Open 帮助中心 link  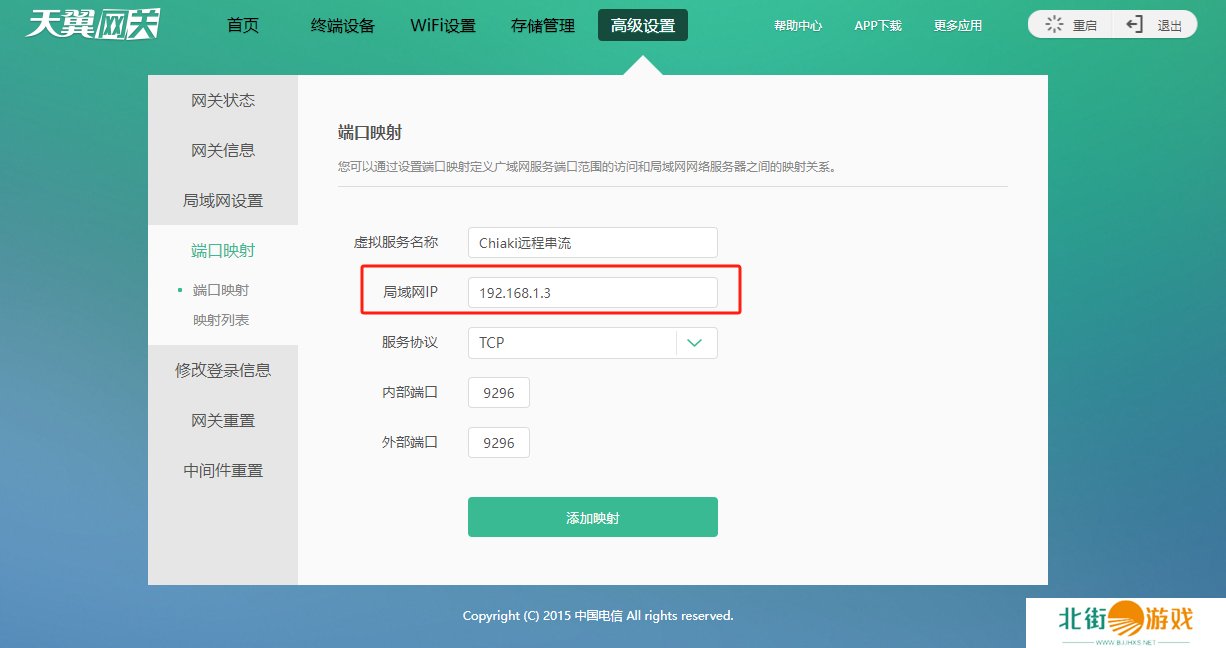pos(798,26)
